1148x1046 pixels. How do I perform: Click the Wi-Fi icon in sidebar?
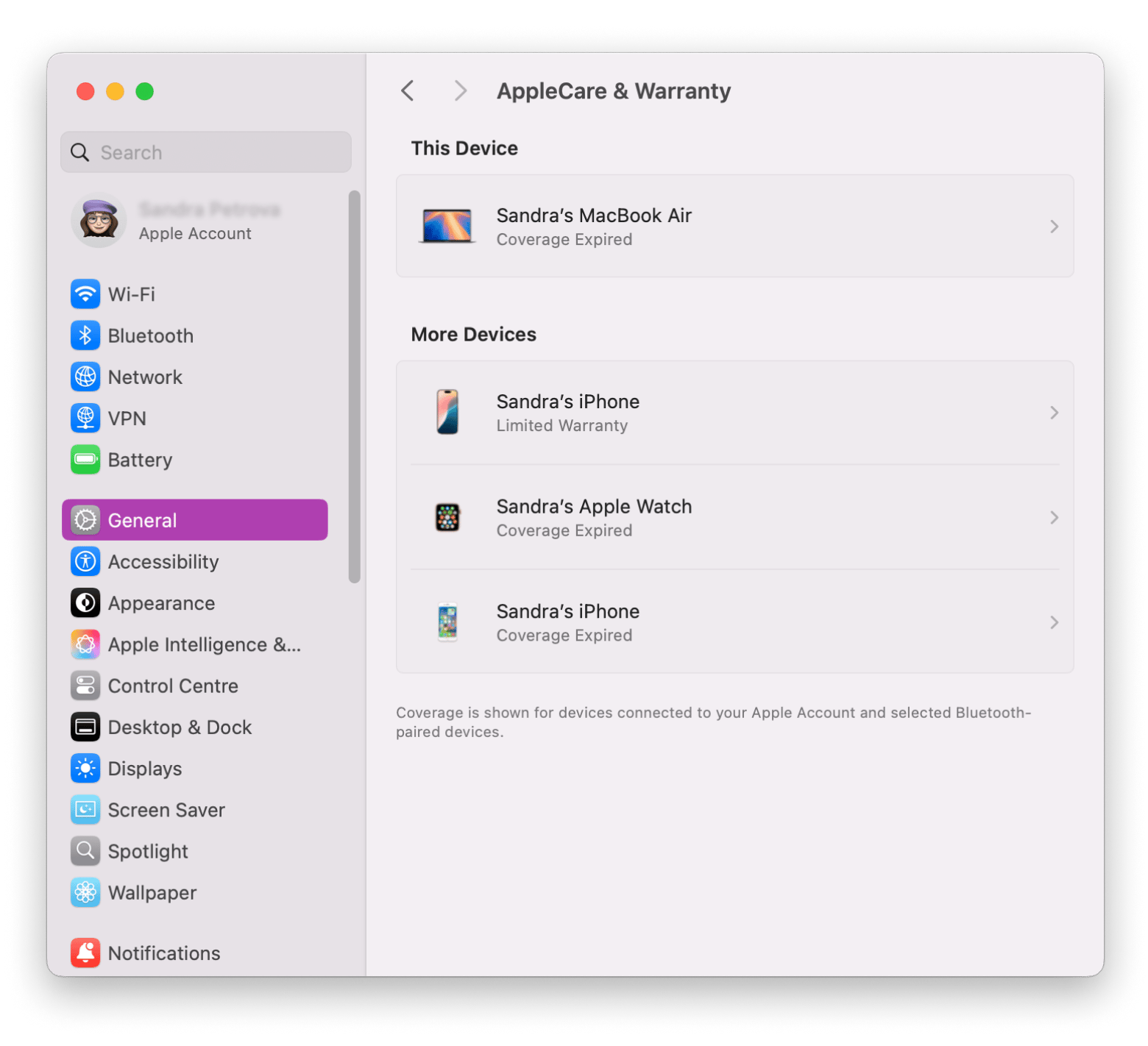(85, 294)
